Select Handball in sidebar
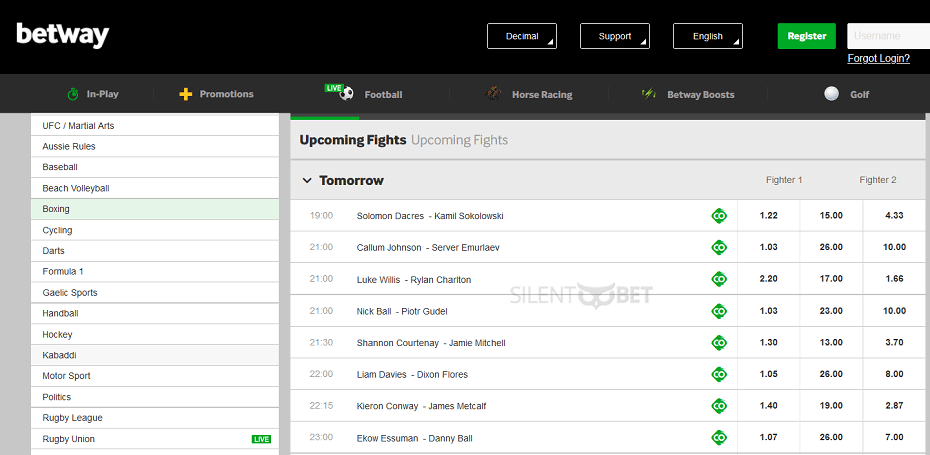The height and width of the screenshot is (455, 930). 155,313
